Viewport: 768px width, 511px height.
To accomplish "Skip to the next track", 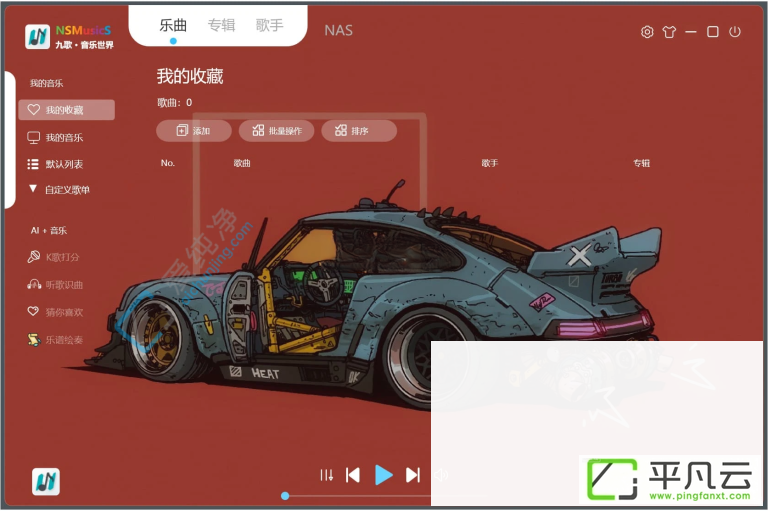I will (413, 475).
